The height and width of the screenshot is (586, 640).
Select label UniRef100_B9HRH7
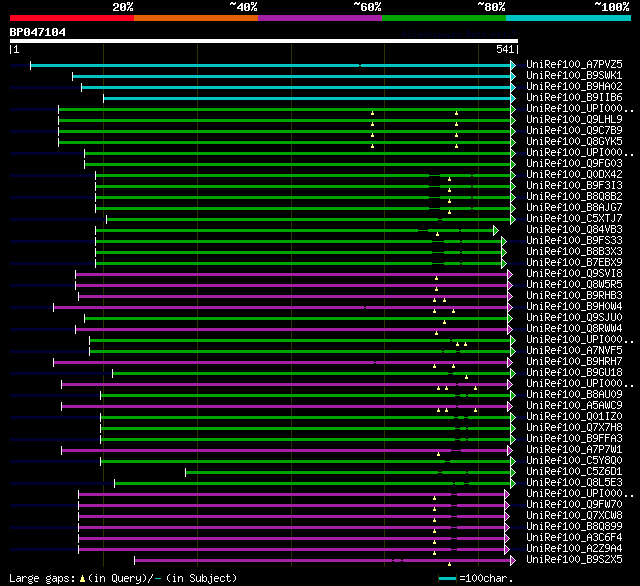pyautogui.click(x=574, y=362)
